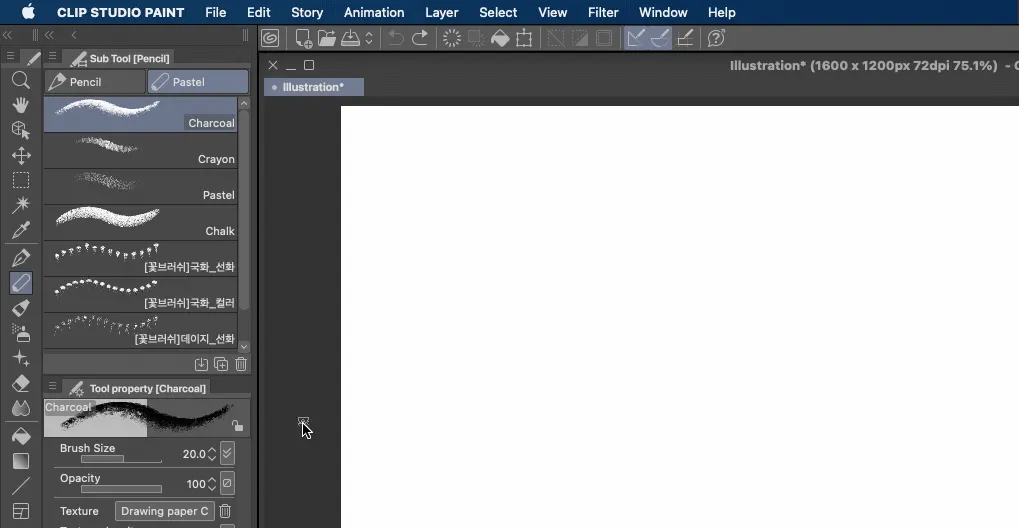The height and width of the screenshot is (528, 1019).
Task: Select the Blend color-mixing tool
Action: pyautogui.click(x=21, y=408)
